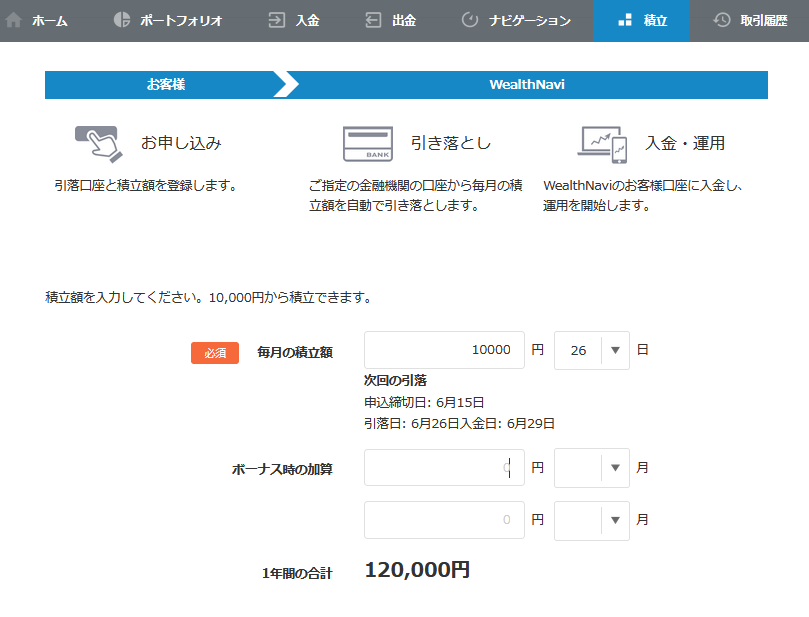Click the 積立 blocks icon
The height and width of the screenshot is (617, 809).
[x=625, y=20]
